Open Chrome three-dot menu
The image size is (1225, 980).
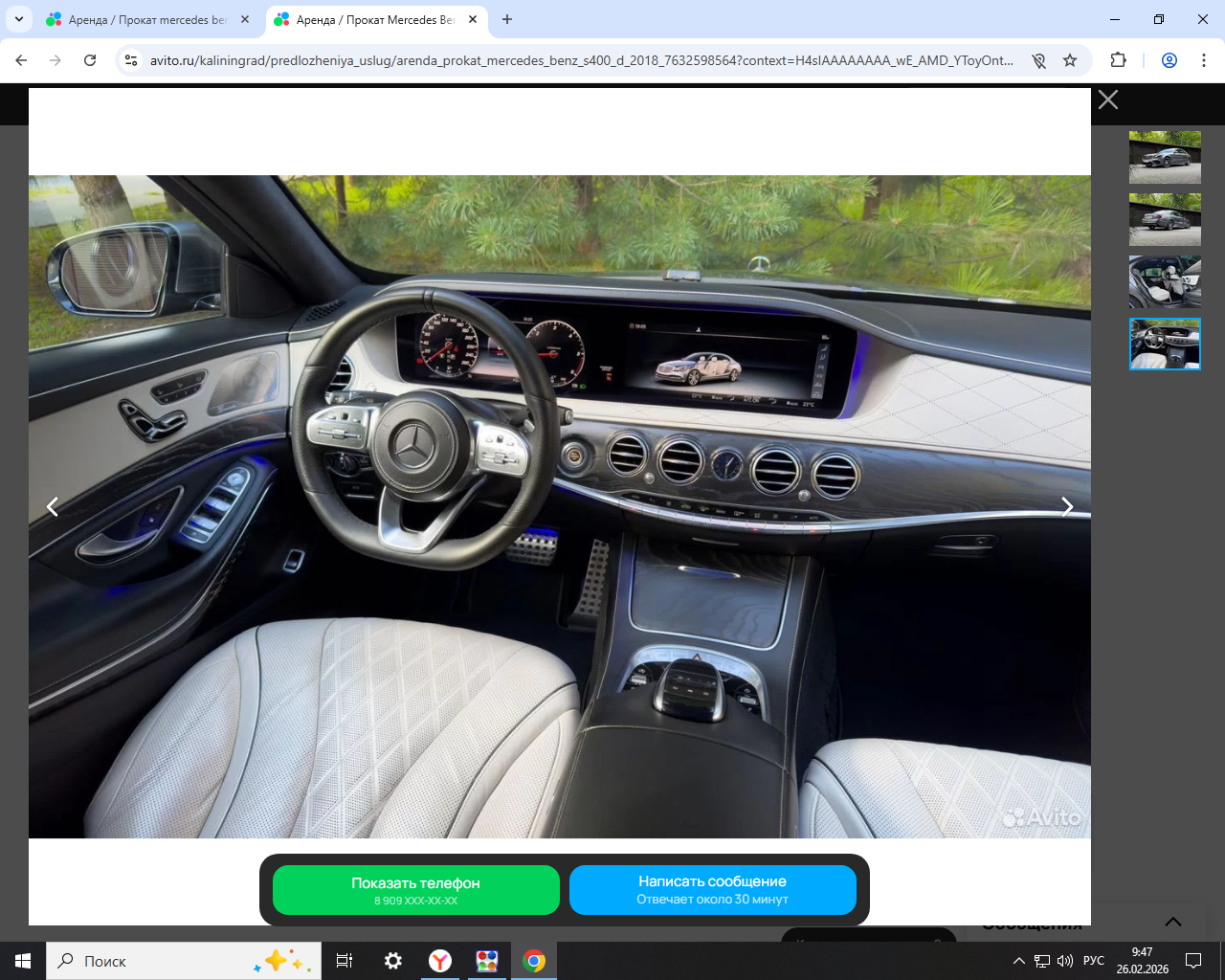click(1203, 60)
